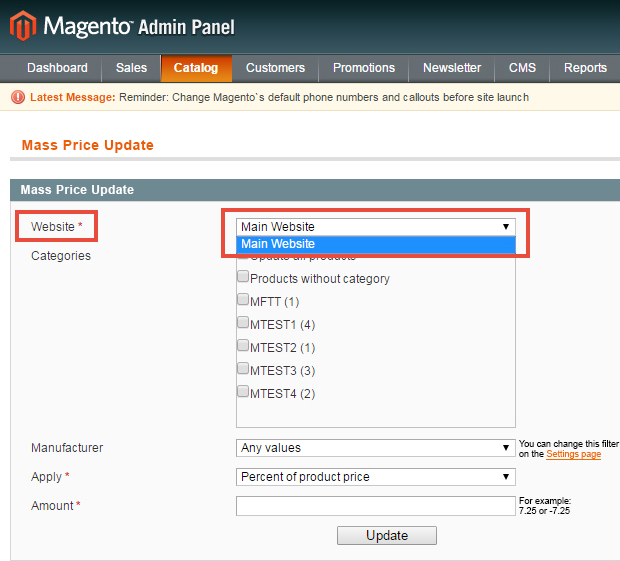Click the reminder message about phone numbers
This screenshot has width=620, height=561.
[324, 97]
